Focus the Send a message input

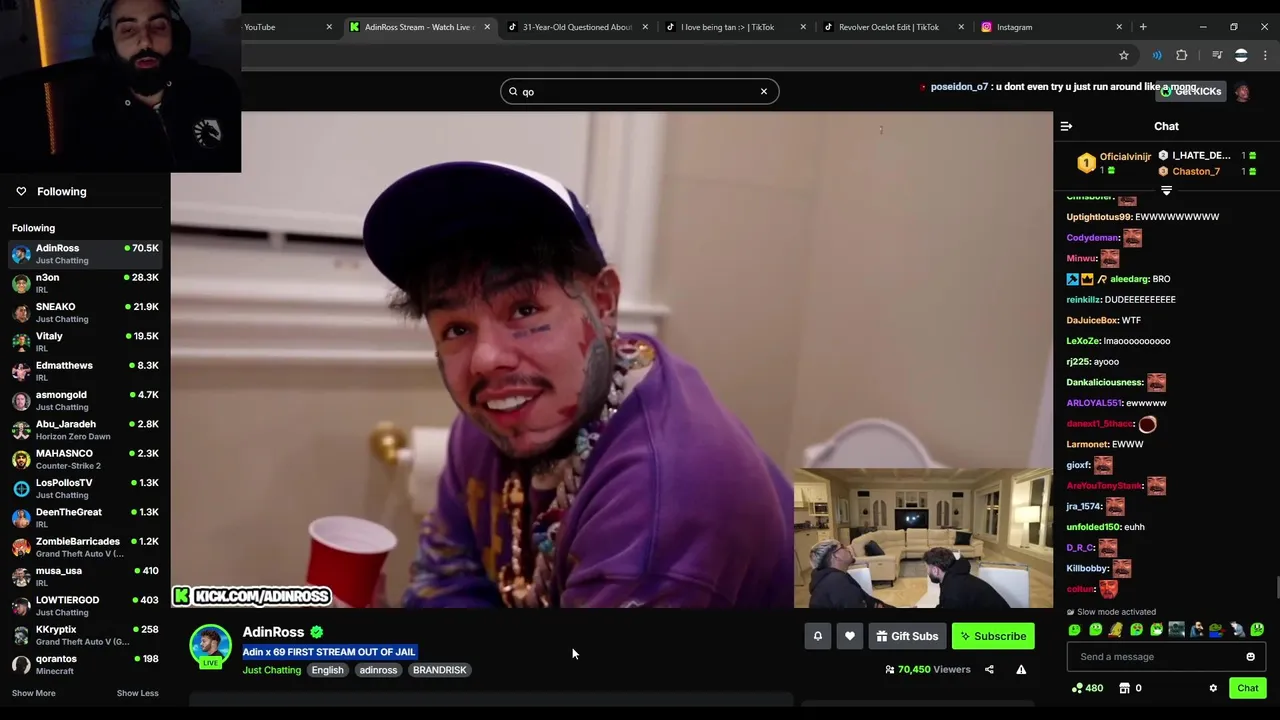tap(1166, 657)
